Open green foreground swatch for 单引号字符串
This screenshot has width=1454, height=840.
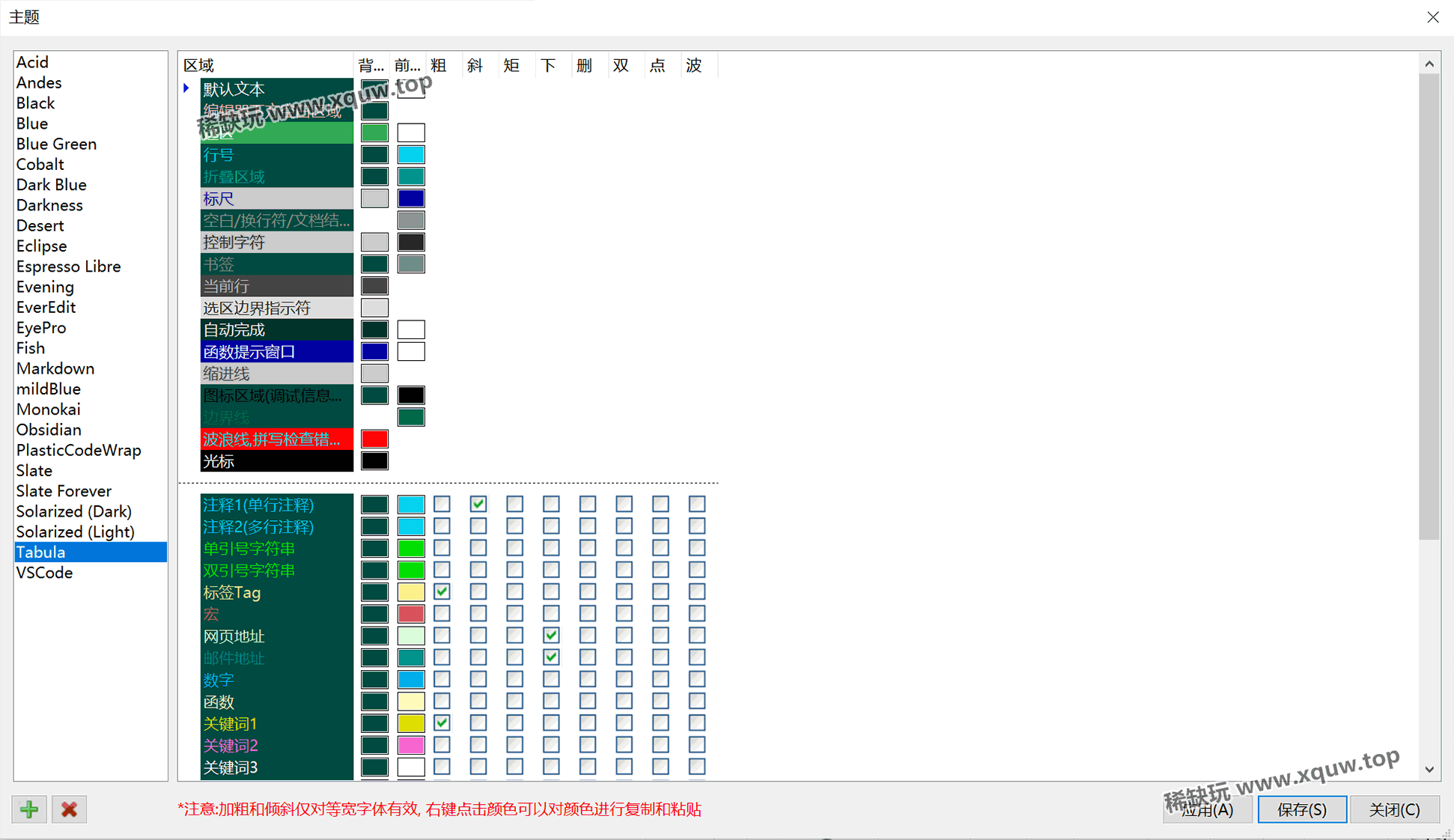click(x=411, y=548)
